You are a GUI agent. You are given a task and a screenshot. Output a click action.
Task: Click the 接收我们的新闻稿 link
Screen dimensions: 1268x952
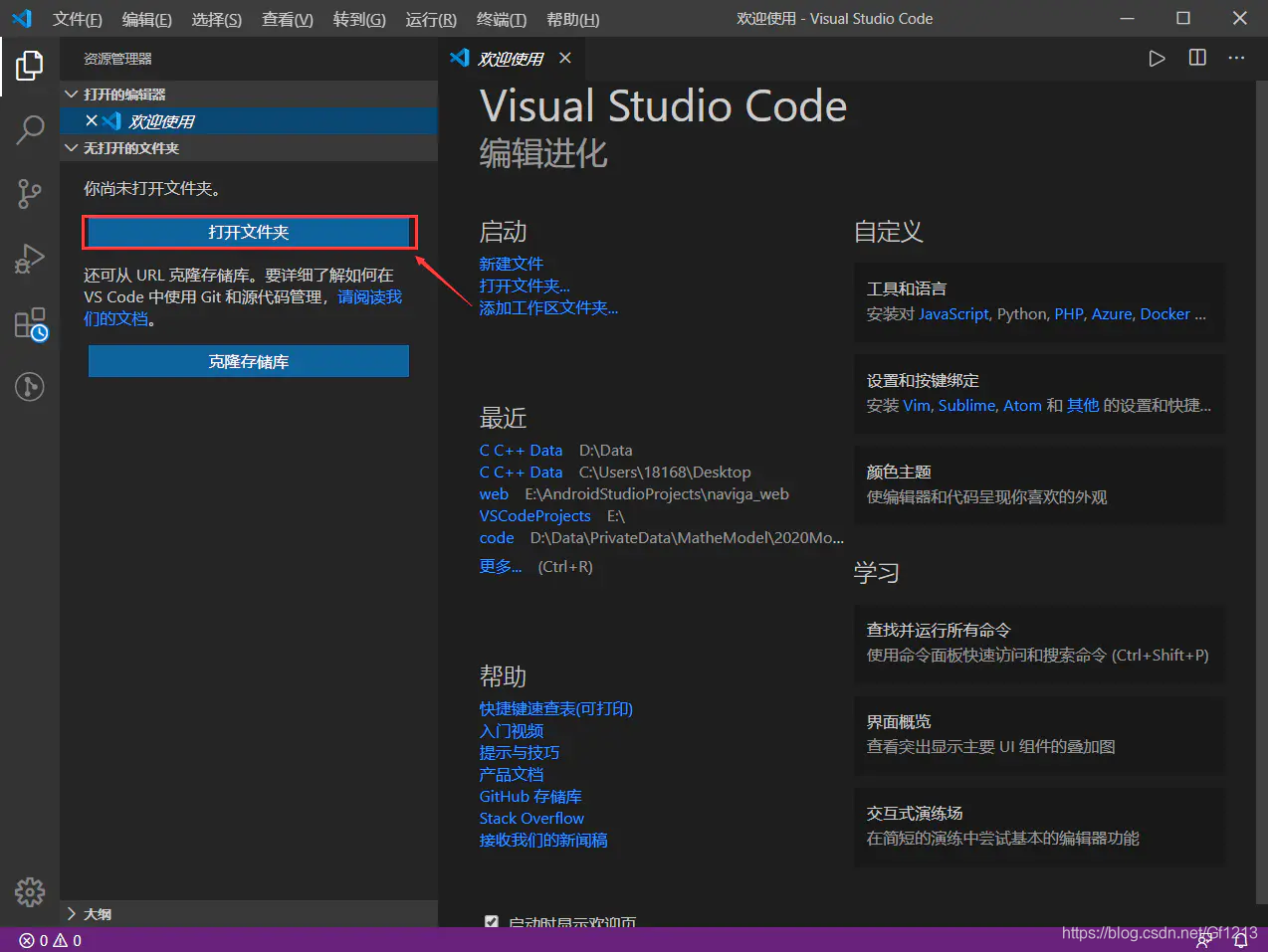tap(543, 840)
